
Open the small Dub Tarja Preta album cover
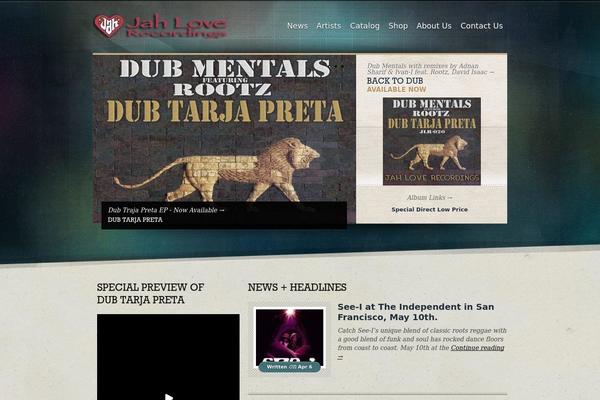[x=432, y=141]
